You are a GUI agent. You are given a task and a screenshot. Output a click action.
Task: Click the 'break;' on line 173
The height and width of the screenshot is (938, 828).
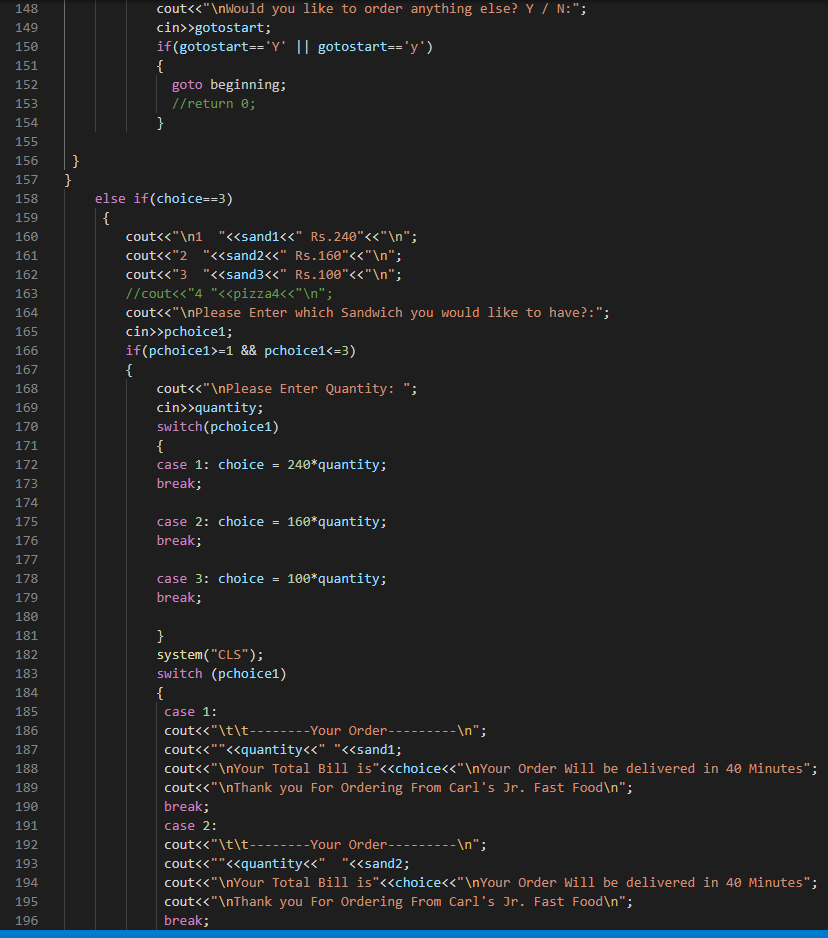(179, 484)
